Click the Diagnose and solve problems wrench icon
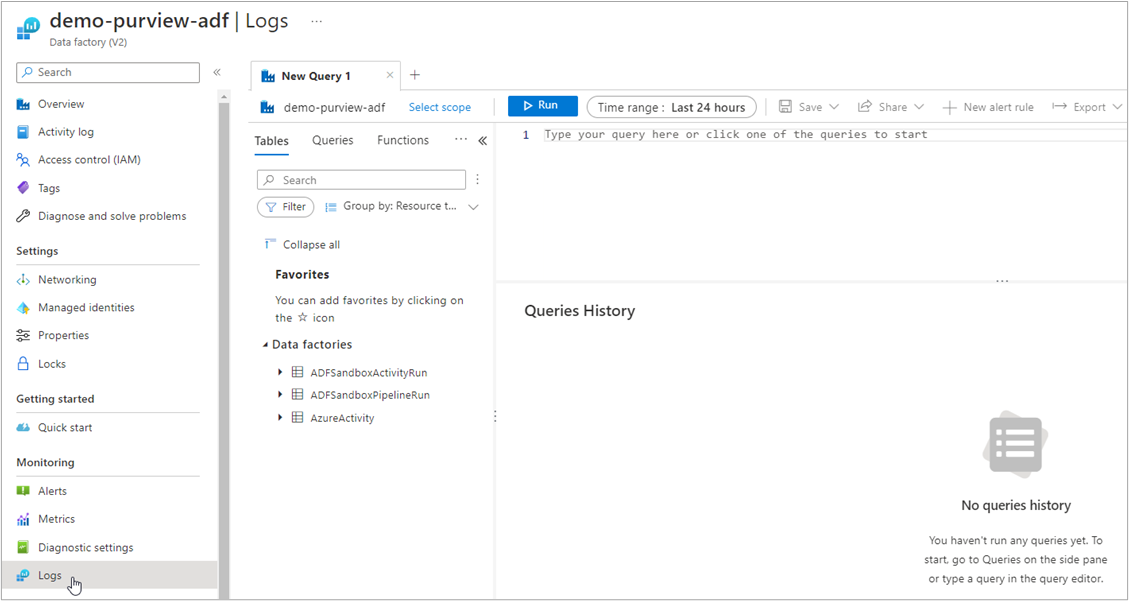This screenshot has height=601, width=1129. point(23,216)
